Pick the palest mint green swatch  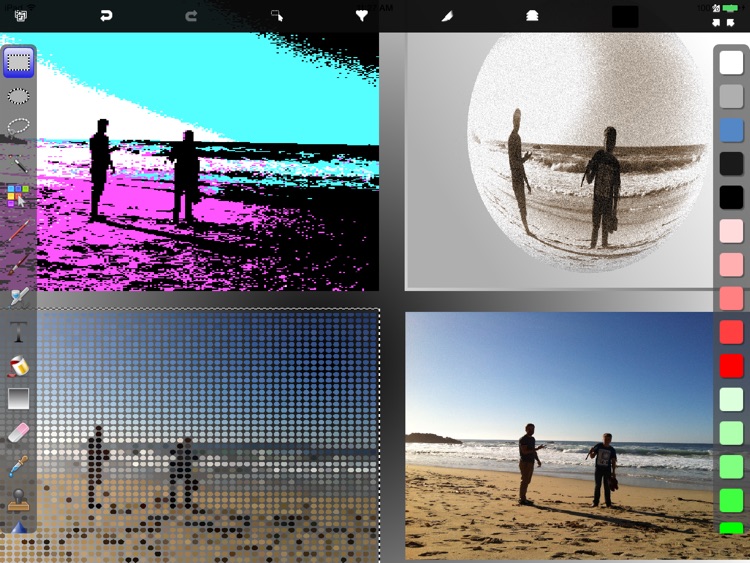(x=731, y=399)
